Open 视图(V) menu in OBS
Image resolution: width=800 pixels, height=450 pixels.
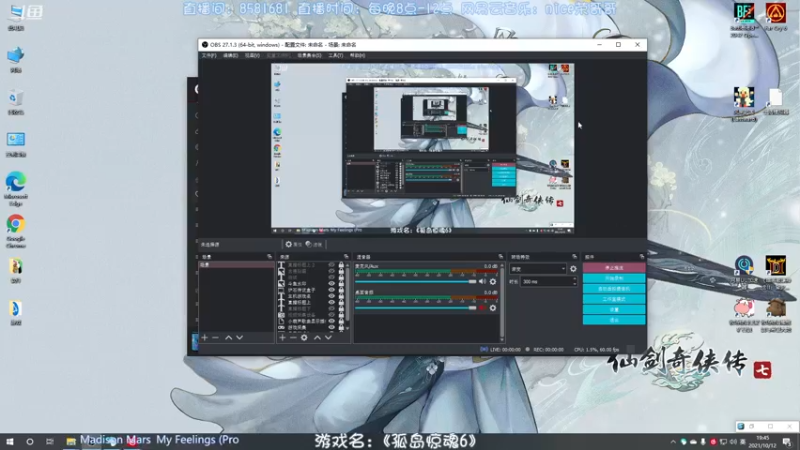tap(253, 55)
